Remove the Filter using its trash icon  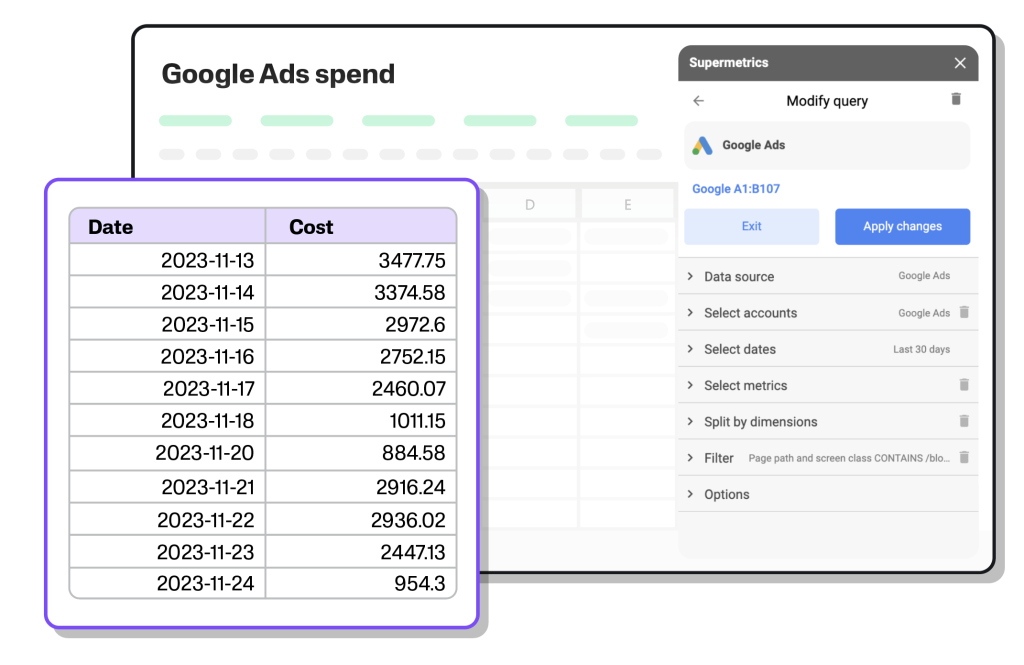[964, 457]
